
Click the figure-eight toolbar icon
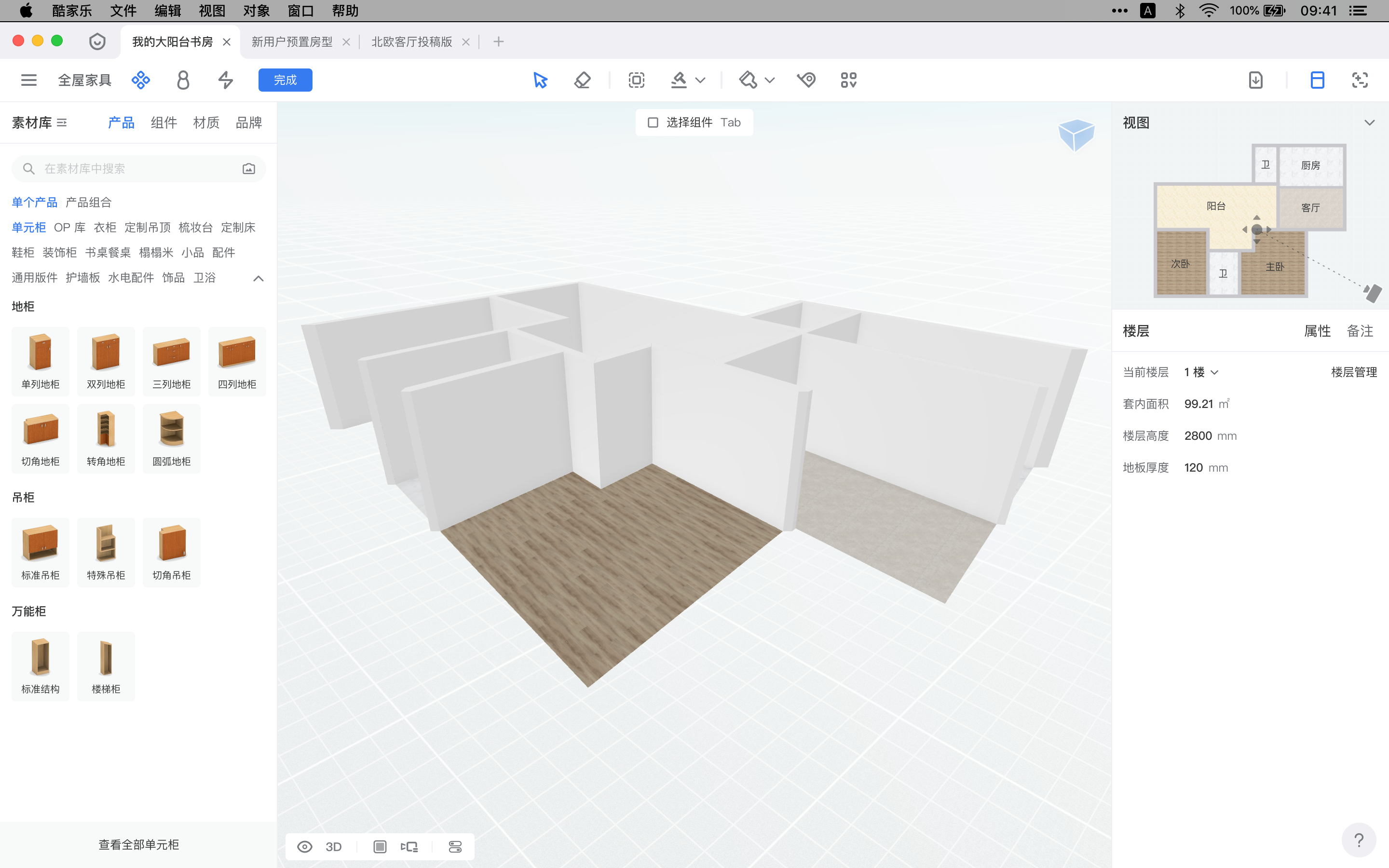point(183,80)
